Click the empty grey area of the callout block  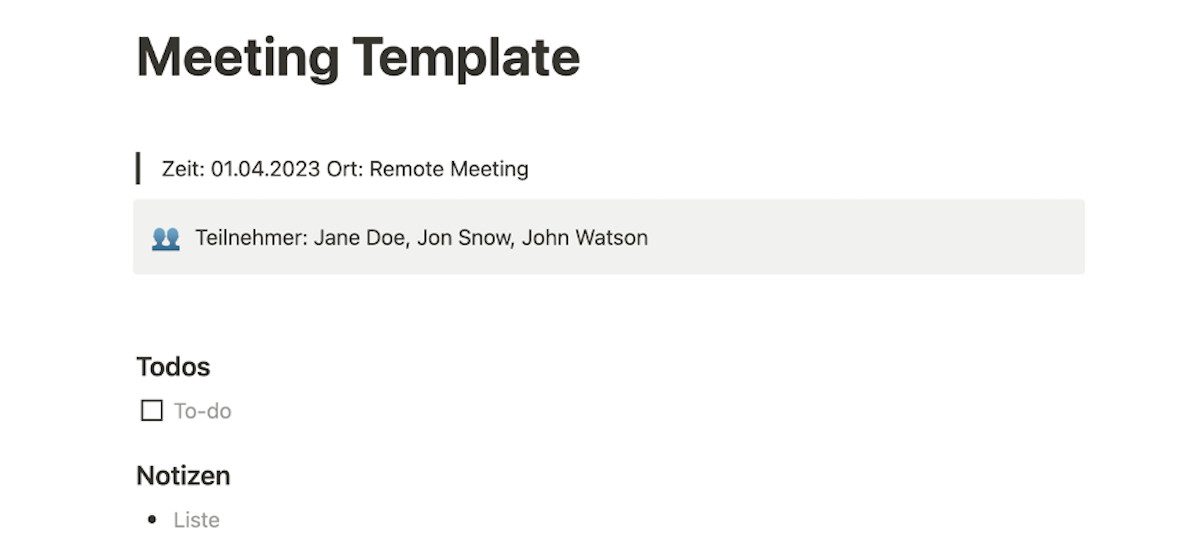tap(866, 237)
